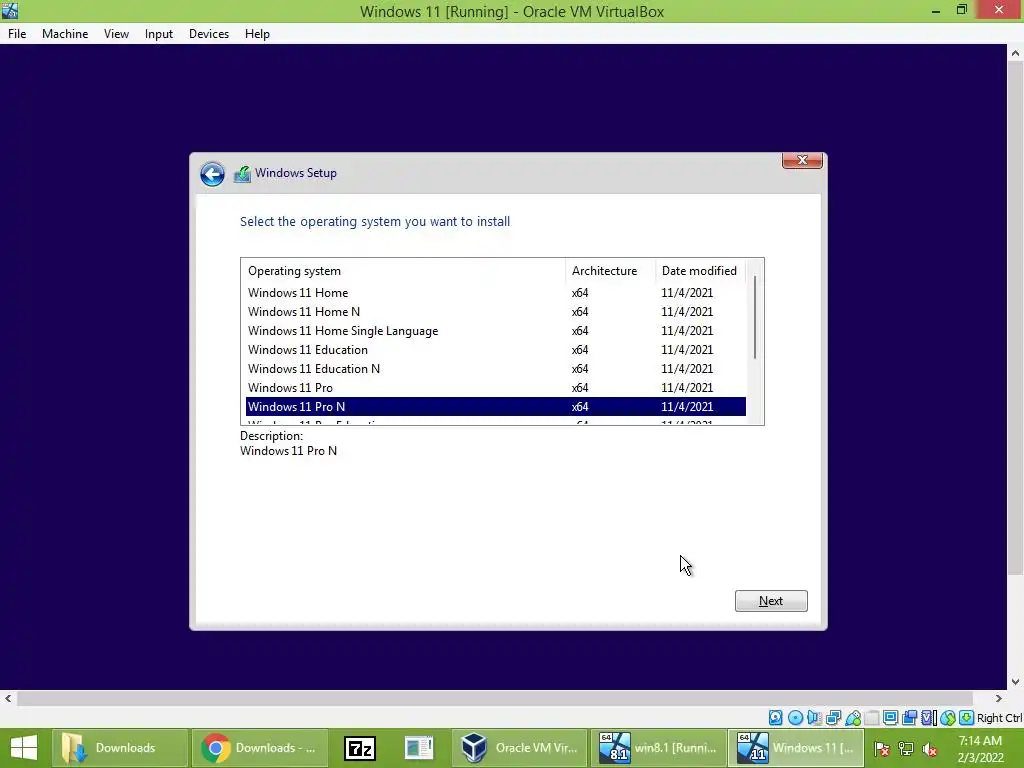Image resolution: width=1024 pixels, height=768 pixels.
Task: Open the Windows Start button
Action: click(24, 748)
